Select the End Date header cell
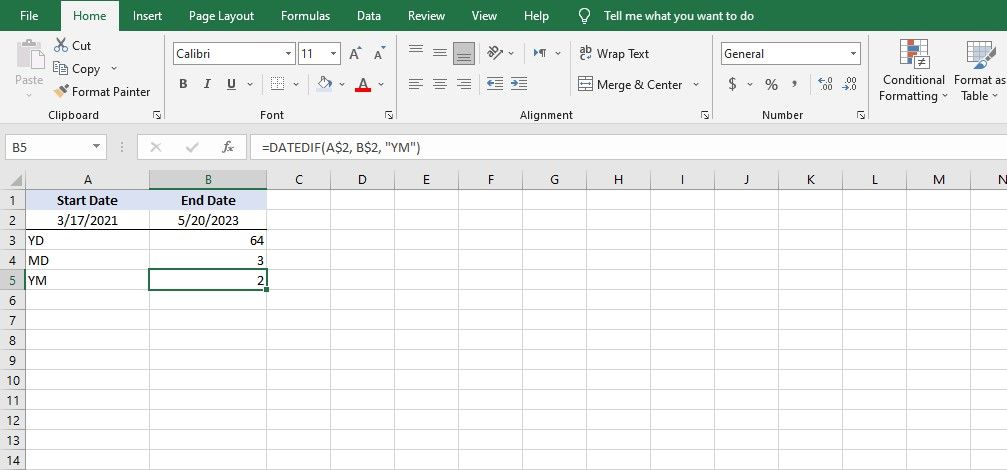 click(x=208, y=200)
